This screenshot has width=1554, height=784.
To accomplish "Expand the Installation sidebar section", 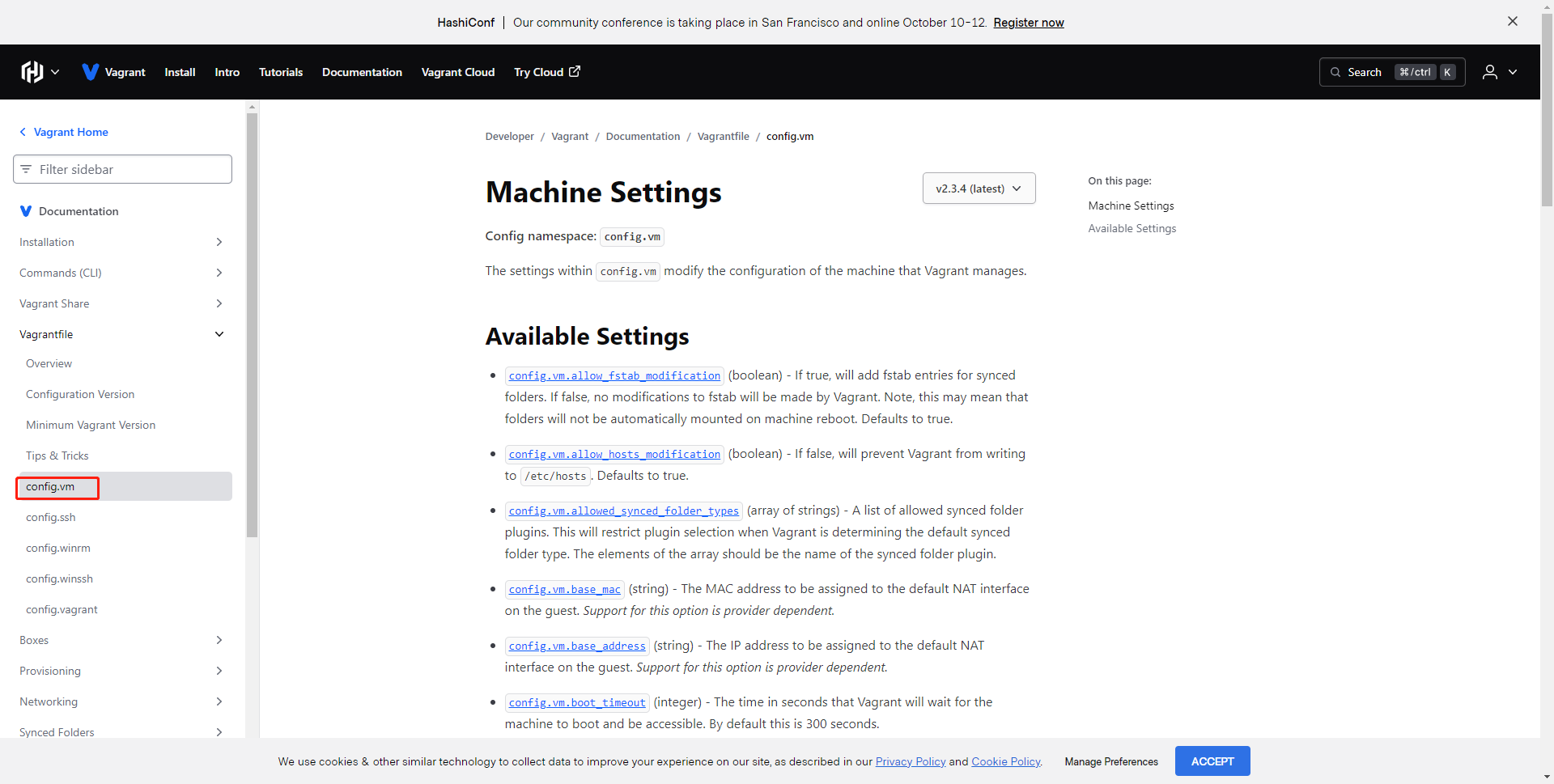I will tap(219, 242).
